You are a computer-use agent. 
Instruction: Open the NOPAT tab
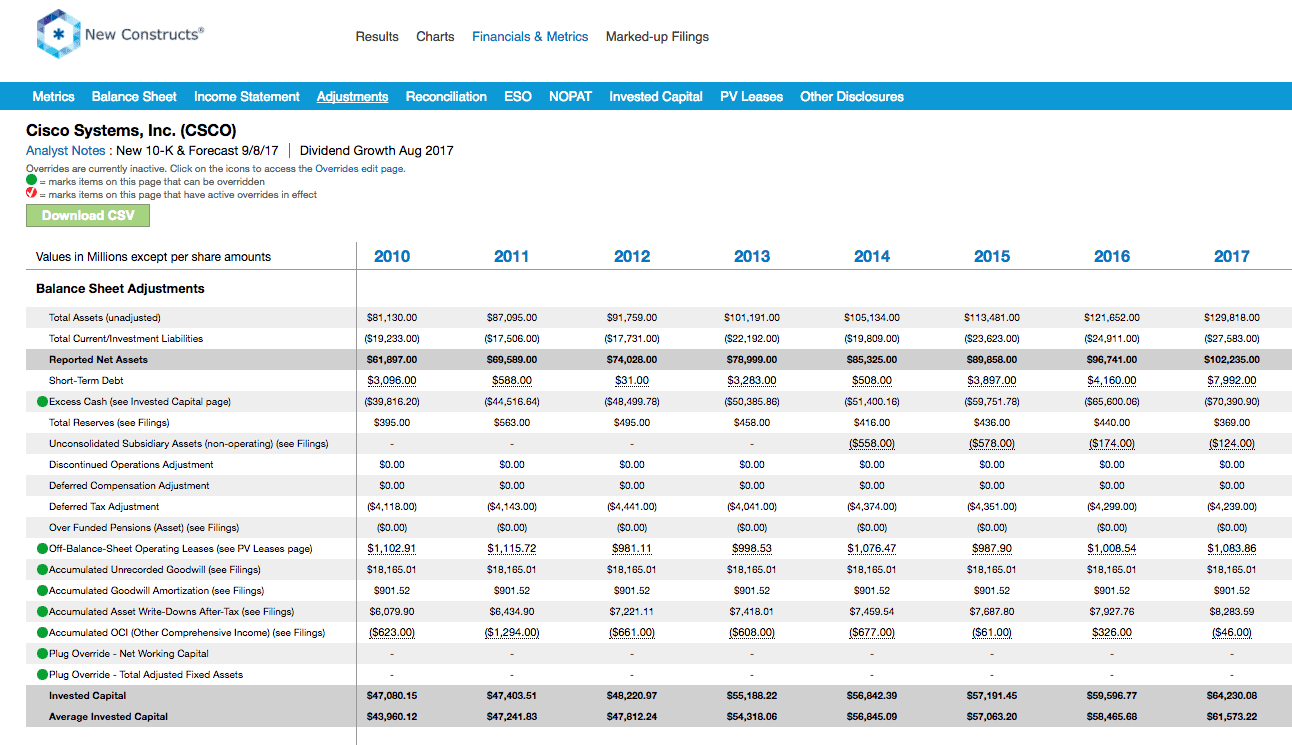[570, 97]
